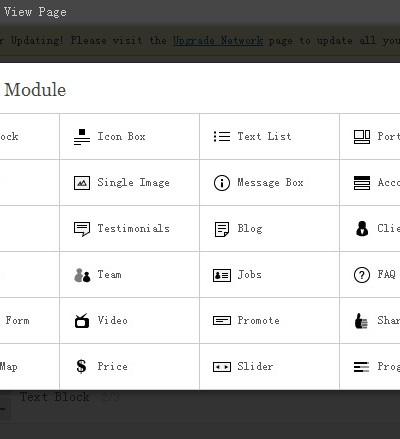Select the Icon Box module icon
Screen dimensions: 400x439
(x=82, y=137)
